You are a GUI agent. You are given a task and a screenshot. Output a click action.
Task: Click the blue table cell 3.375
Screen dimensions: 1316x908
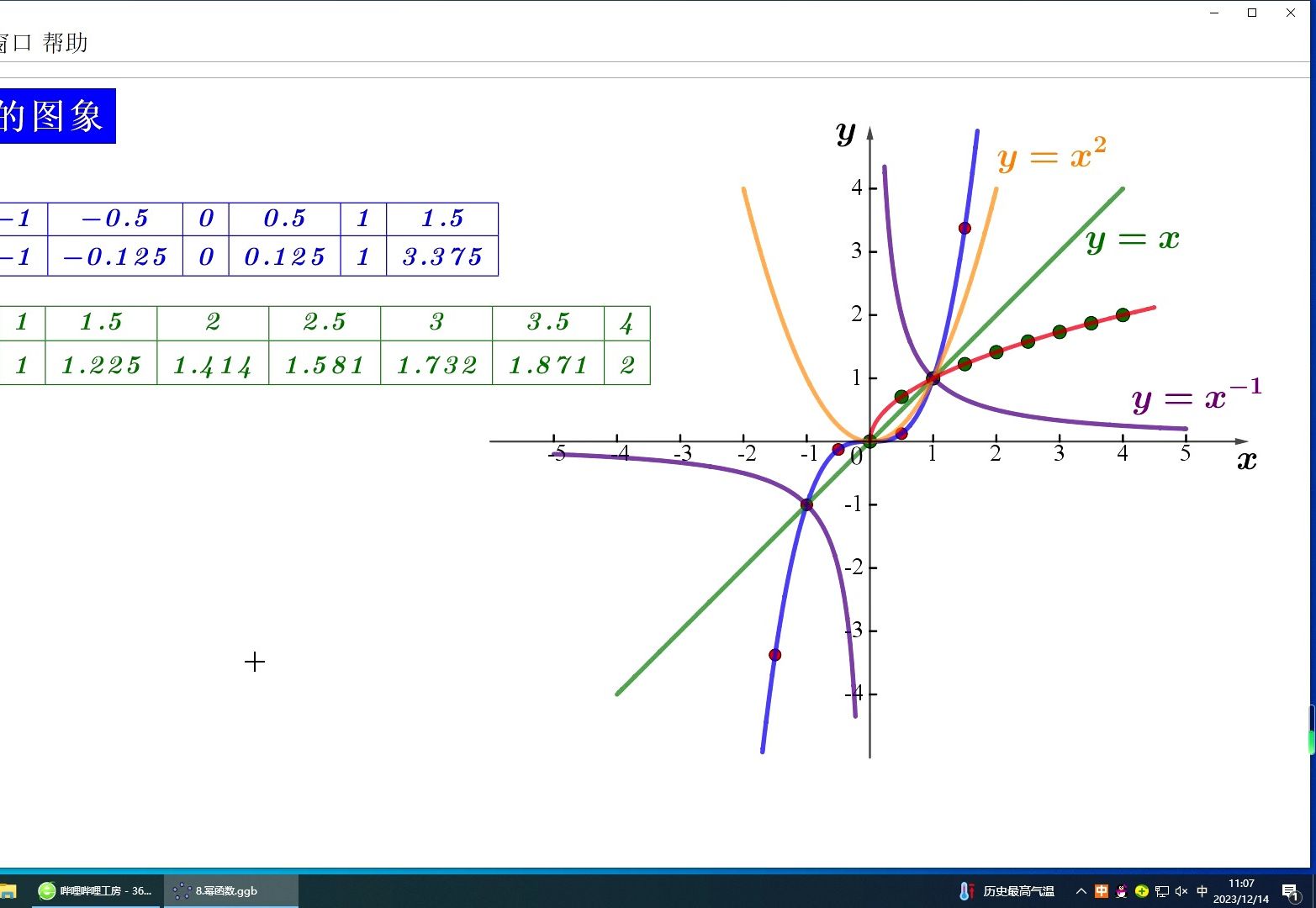pos(442,256)
